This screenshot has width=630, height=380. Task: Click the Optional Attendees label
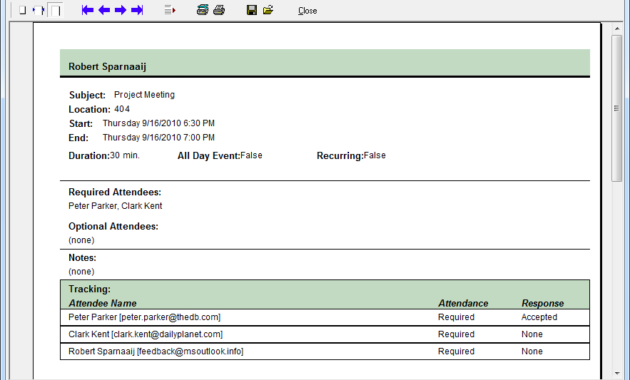pyautogui.click(x=113, y=227)
